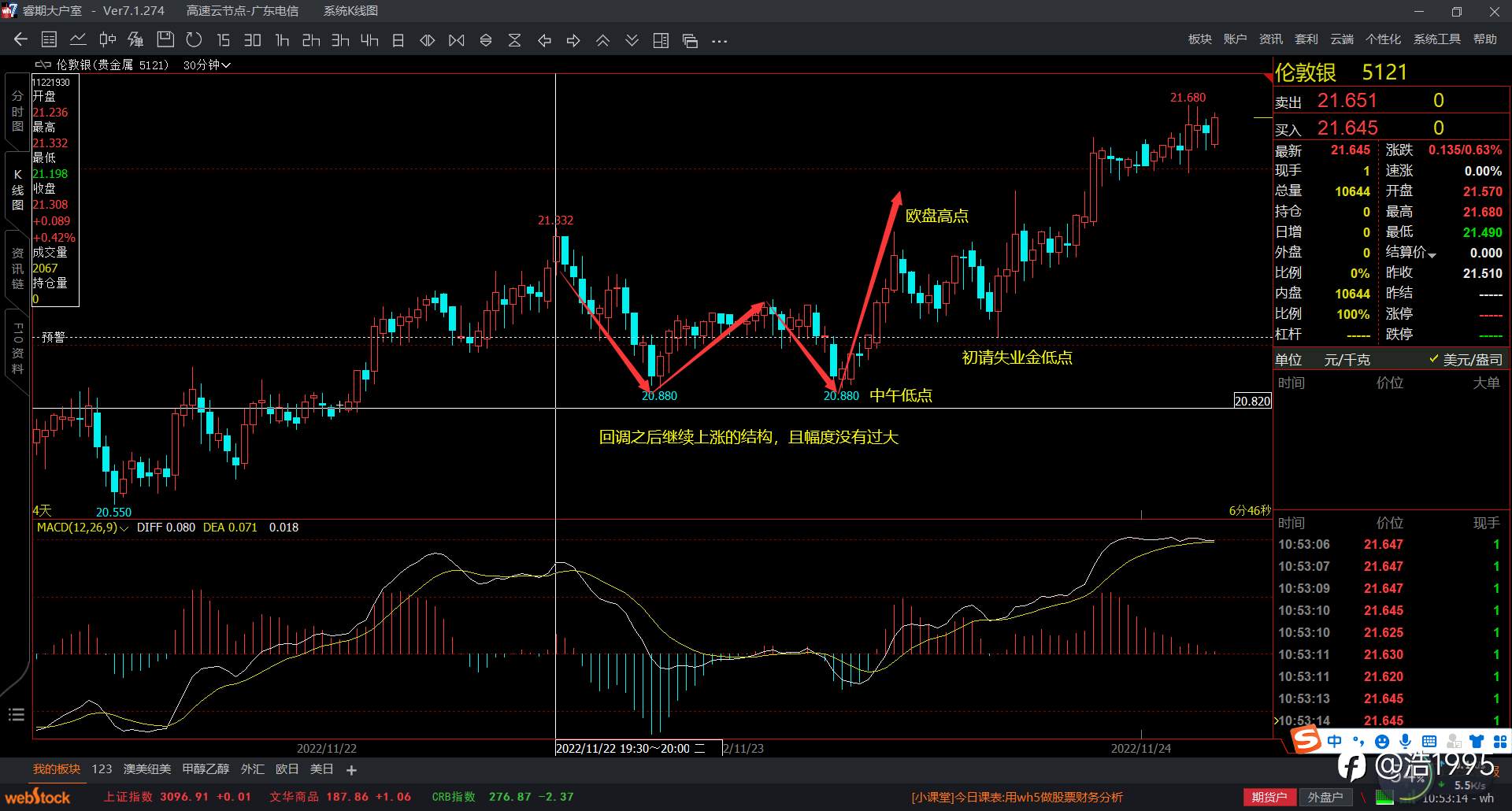Select the 我的板块 bottom tab
The height and width of the screenshot is (811, 1512).
[x=57, y=769]
